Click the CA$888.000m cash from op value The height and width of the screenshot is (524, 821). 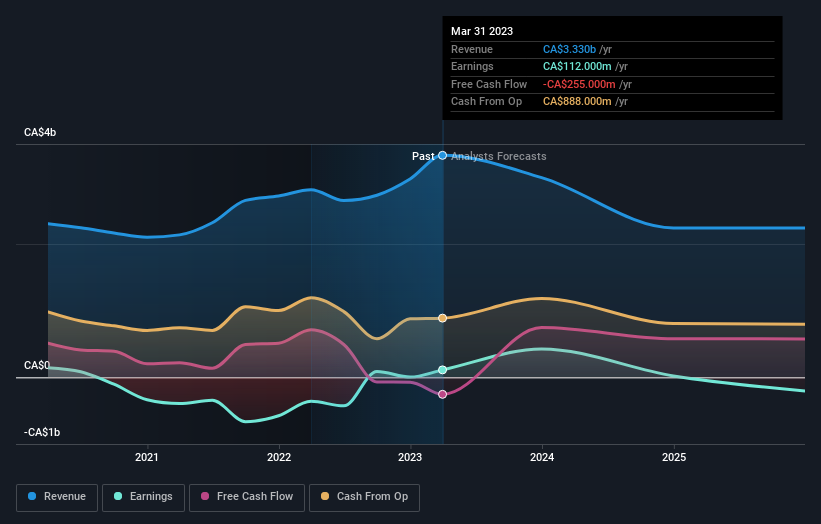pos(577,102)
